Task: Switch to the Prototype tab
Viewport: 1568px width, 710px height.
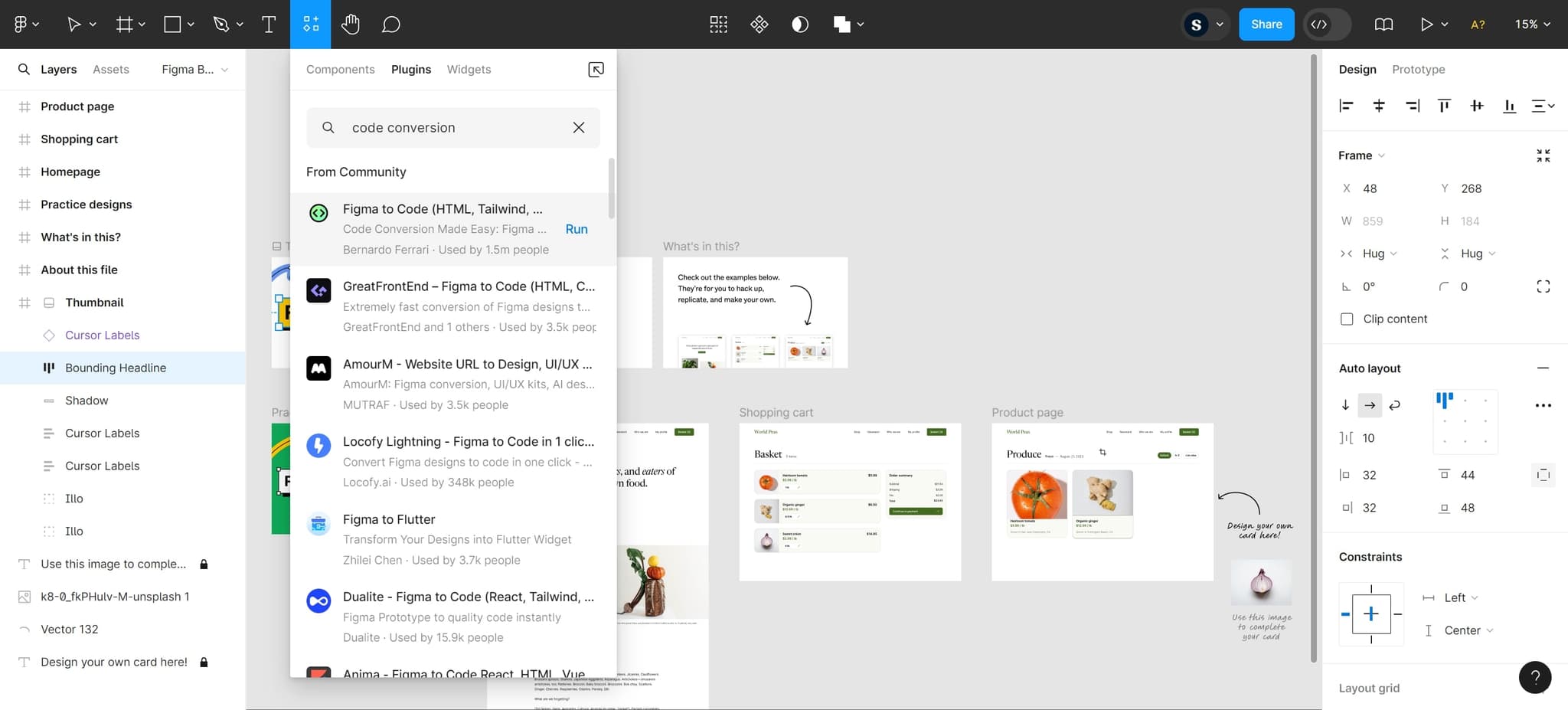Action: pyautogui.click(x=1418, y=70)
